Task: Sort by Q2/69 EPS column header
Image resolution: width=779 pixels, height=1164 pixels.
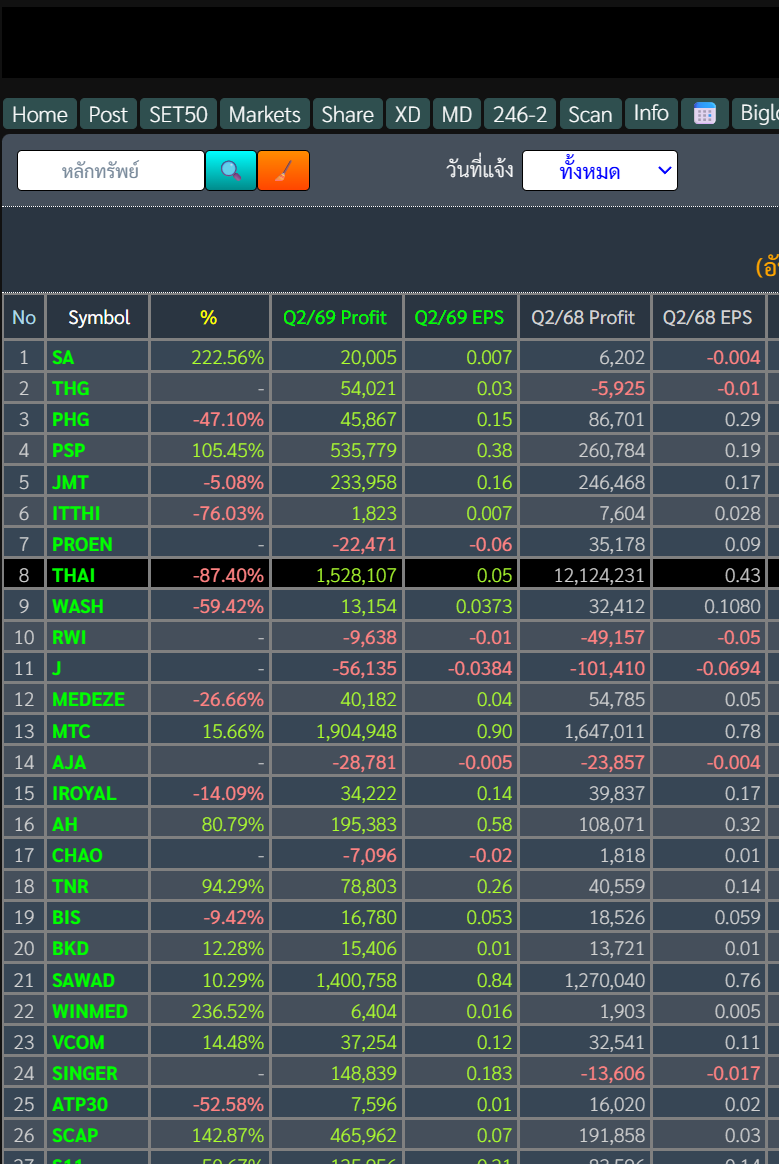Action: [459, 318]
